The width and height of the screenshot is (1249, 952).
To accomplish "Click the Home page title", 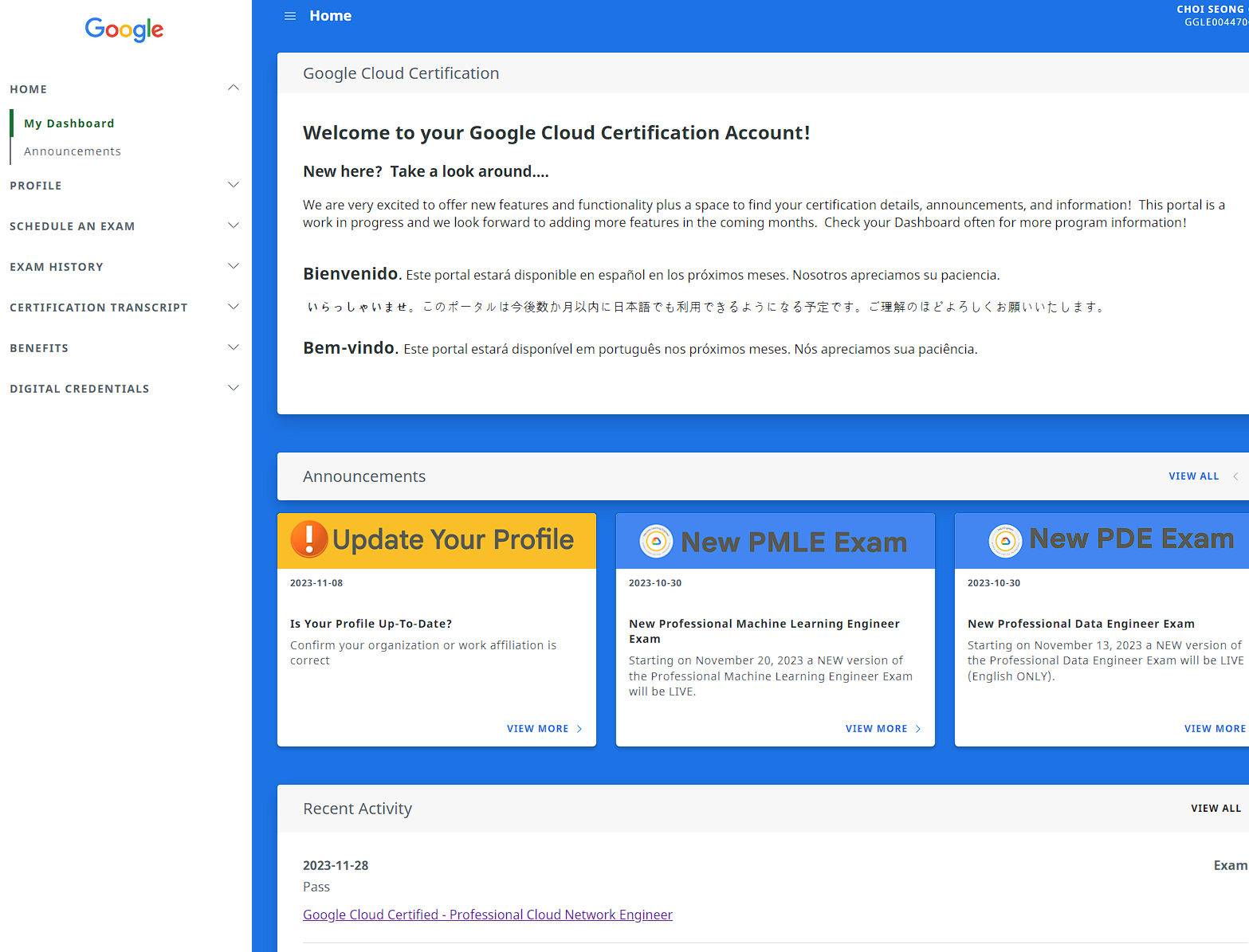I will [x=331, y=16].
